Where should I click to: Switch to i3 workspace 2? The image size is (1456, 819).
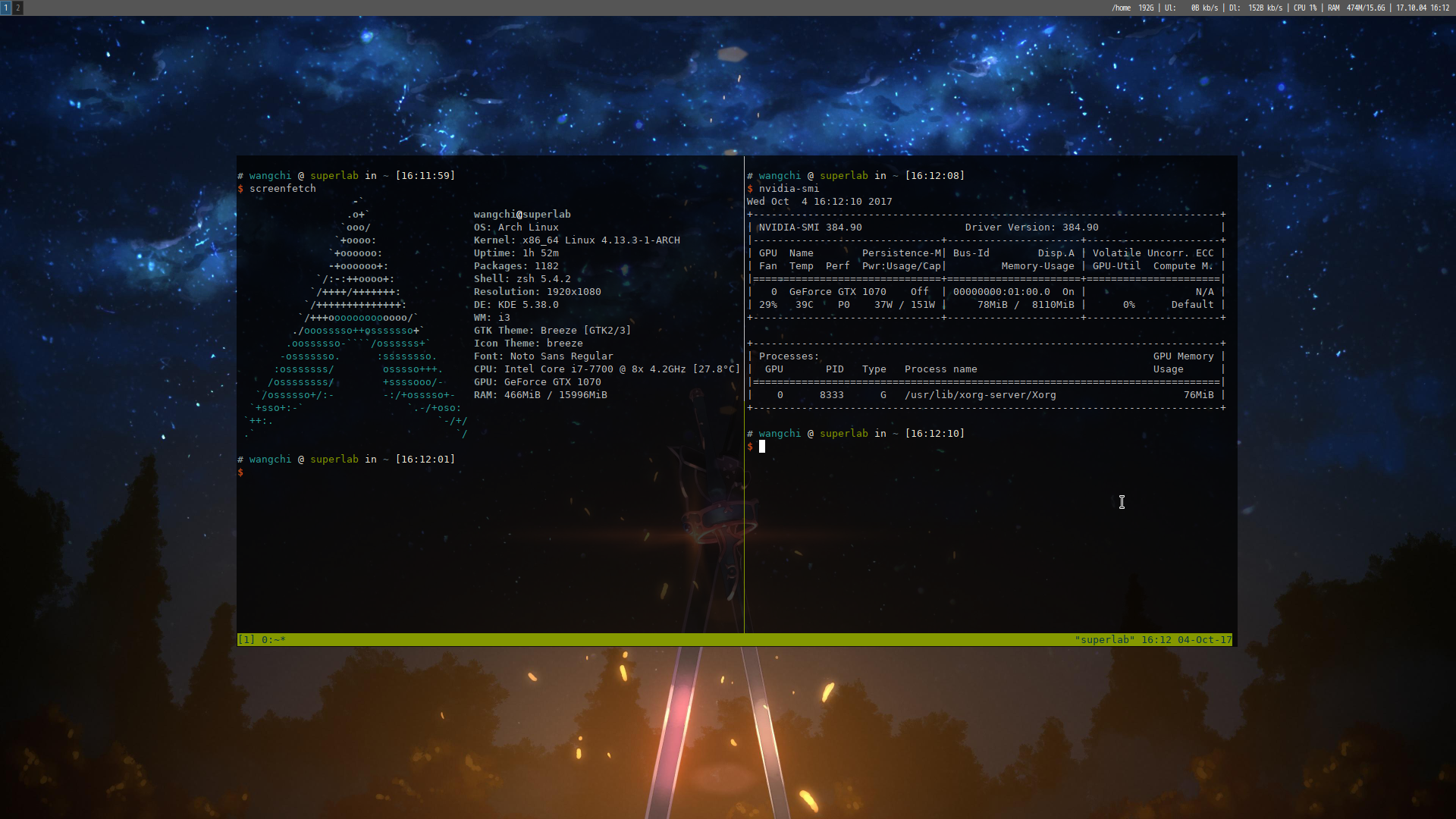(17, 8)
